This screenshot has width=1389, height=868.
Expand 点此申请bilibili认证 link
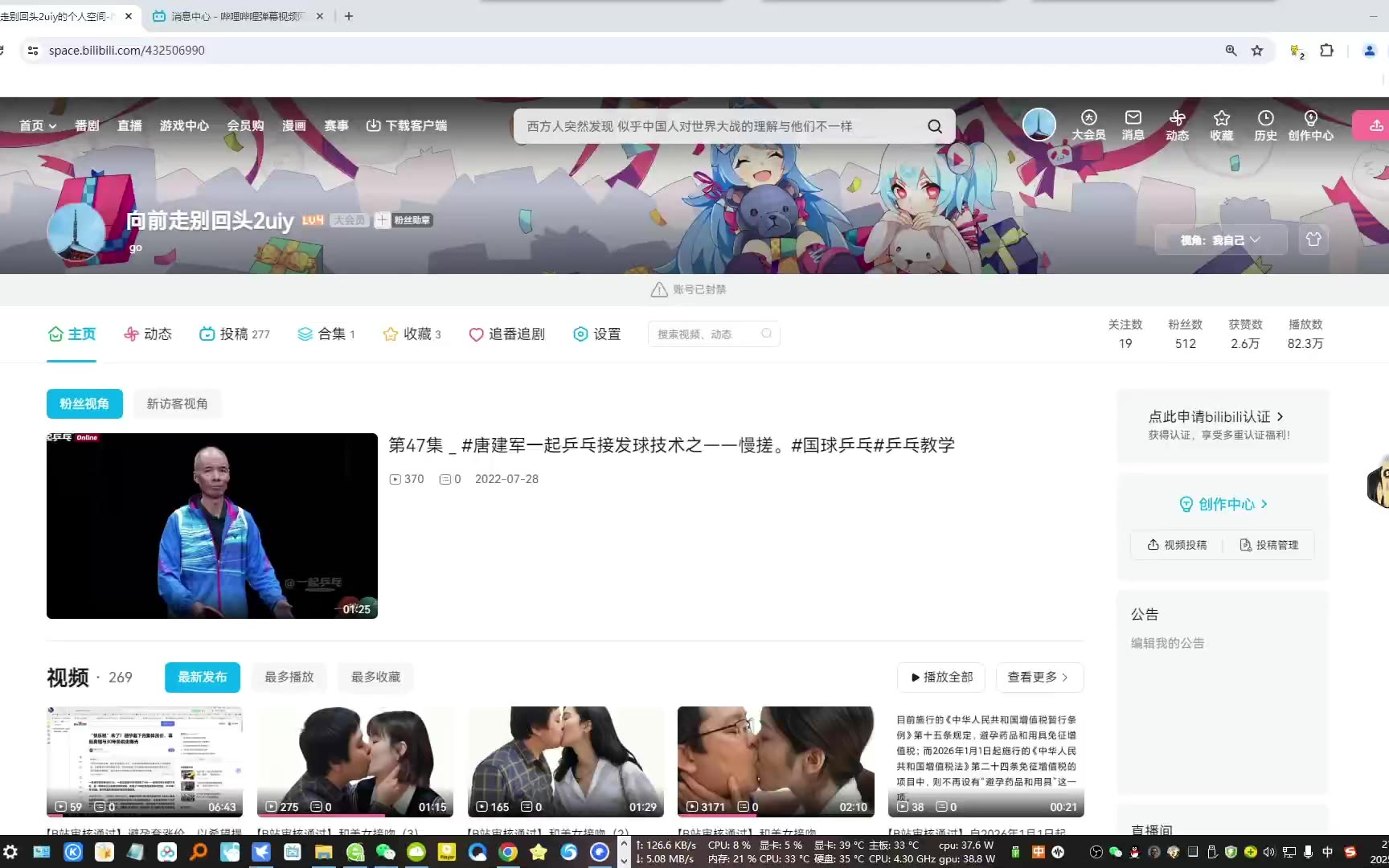point(1215,416)
